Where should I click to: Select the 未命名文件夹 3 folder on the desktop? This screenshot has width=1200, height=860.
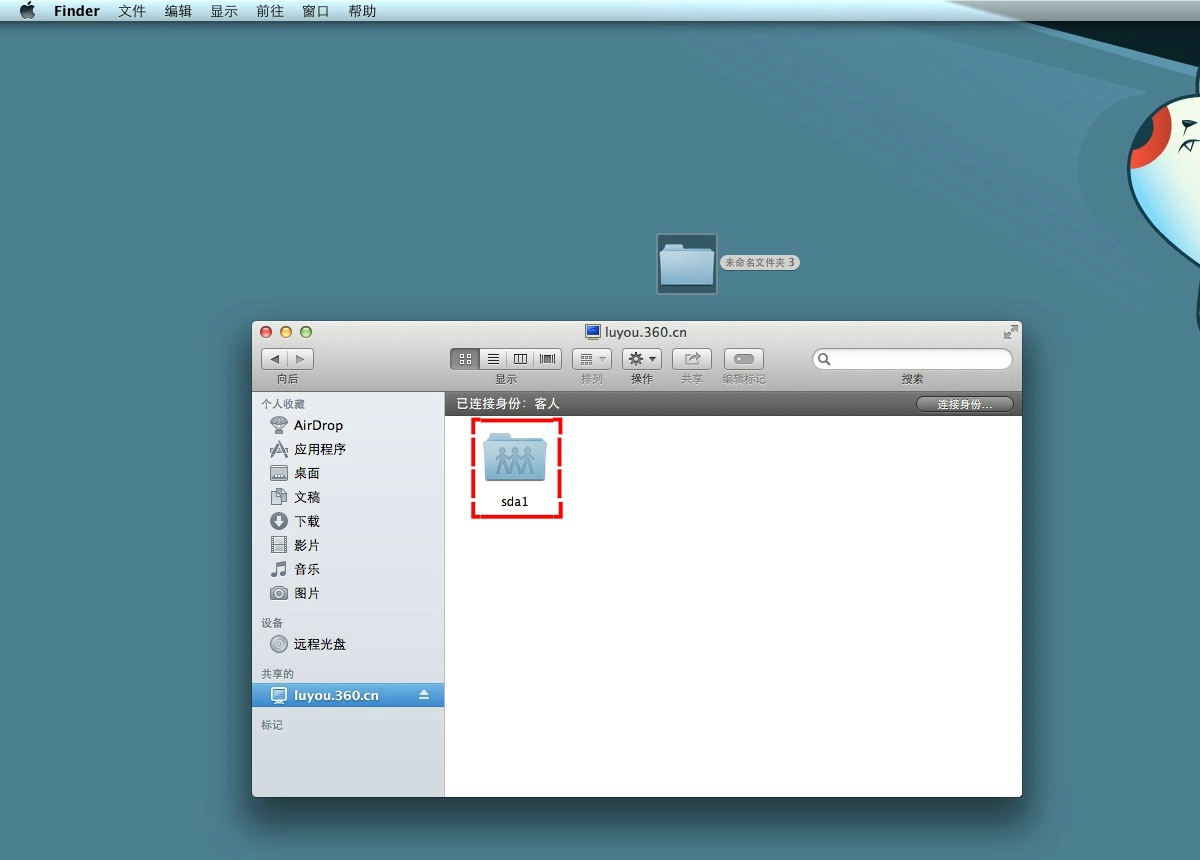pyautogui.click(x=687, y=264)
